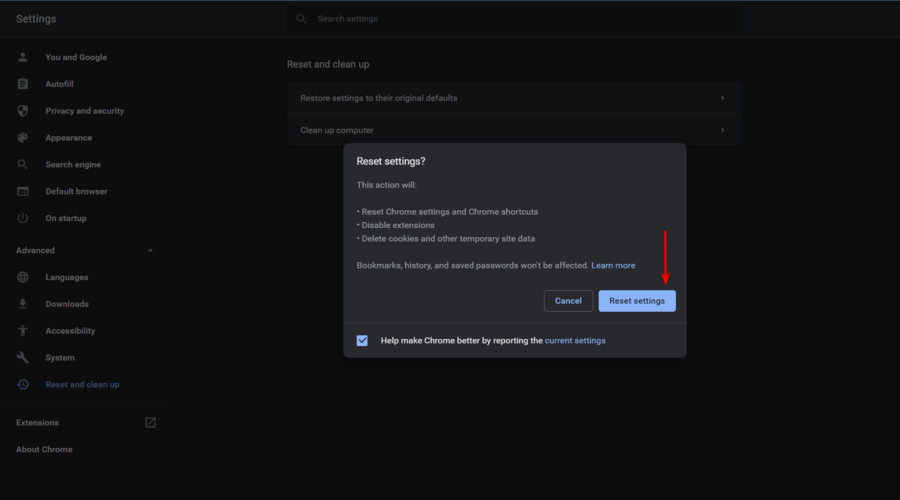The width and height of the screenshot is (900, 500).
Task: Open About Chrome page
Action: point(44,449)
